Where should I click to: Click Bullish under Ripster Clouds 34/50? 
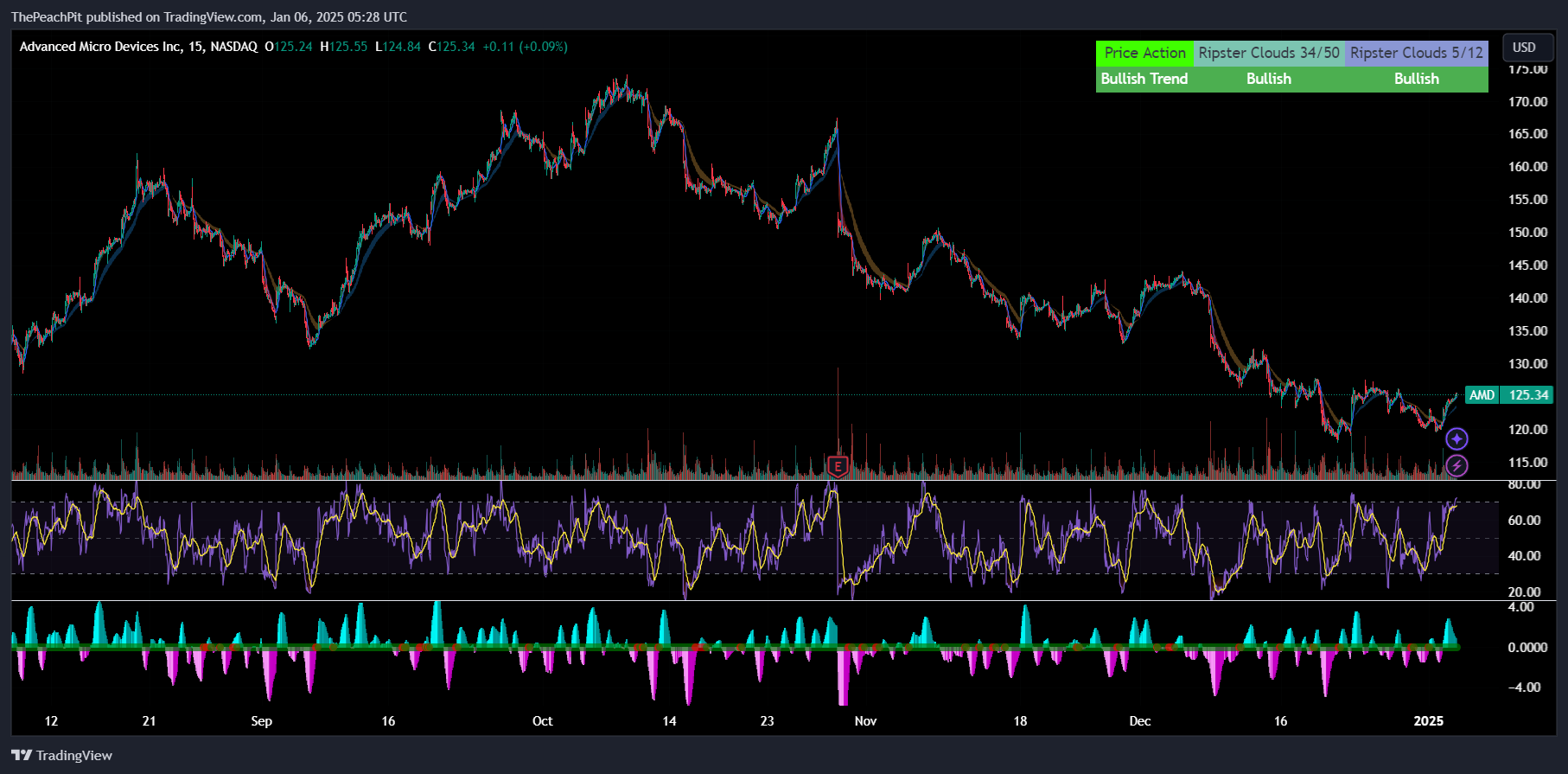pos(1269,79)
